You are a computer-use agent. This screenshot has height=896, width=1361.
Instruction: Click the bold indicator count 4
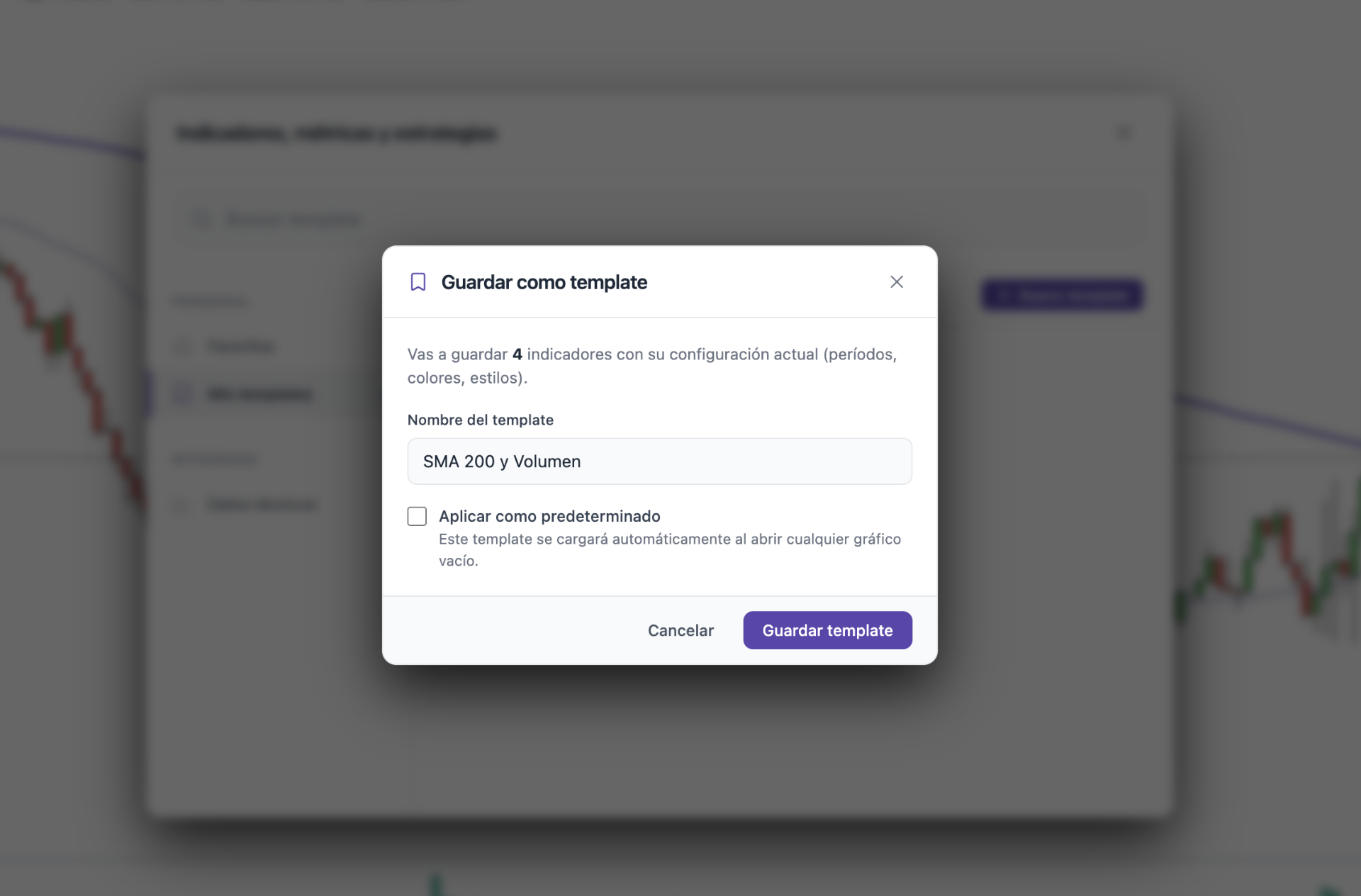[517, 354]
